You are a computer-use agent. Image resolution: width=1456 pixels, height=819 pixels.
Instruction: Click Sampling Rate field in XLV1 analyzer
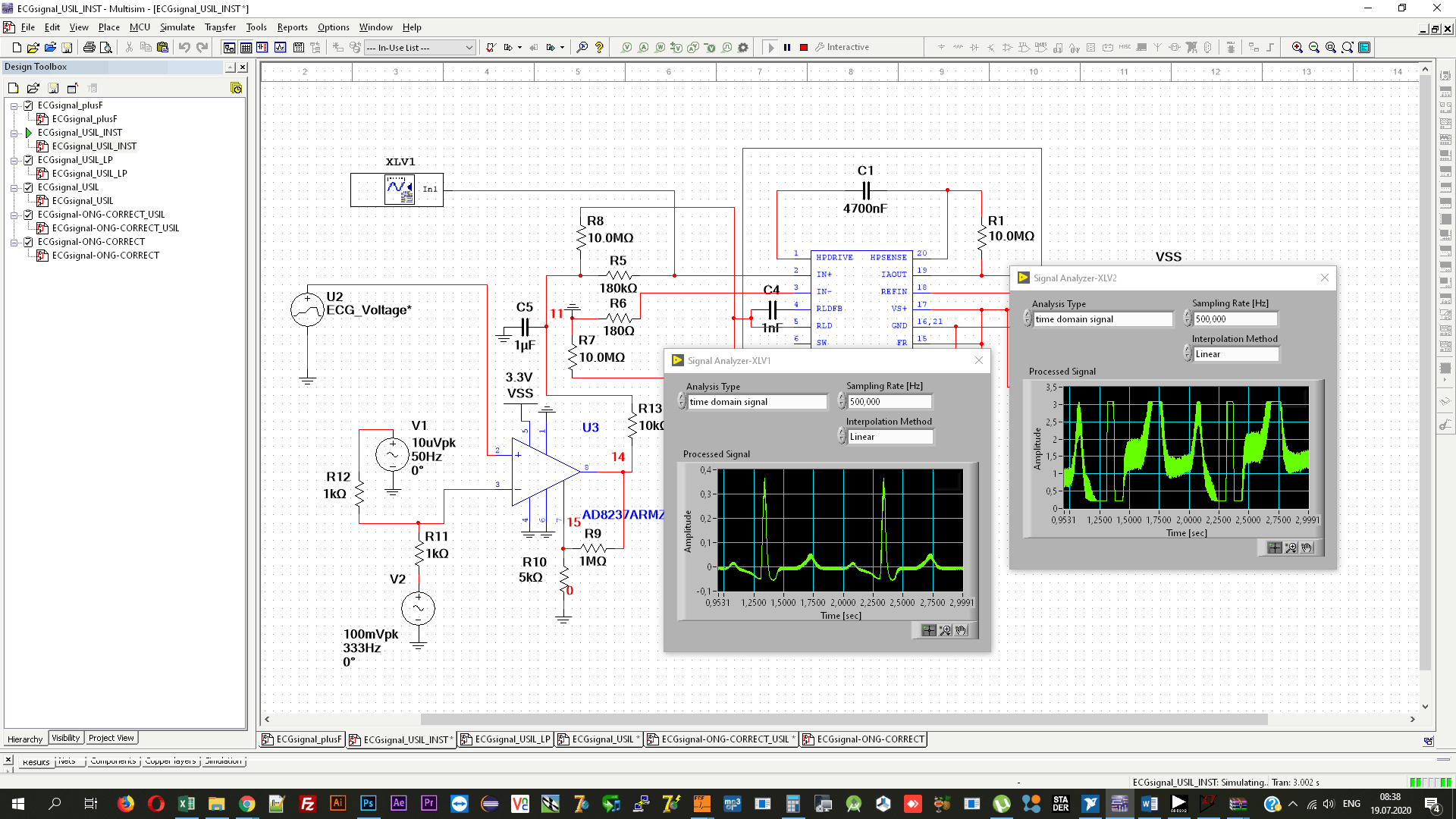[890, 402]
